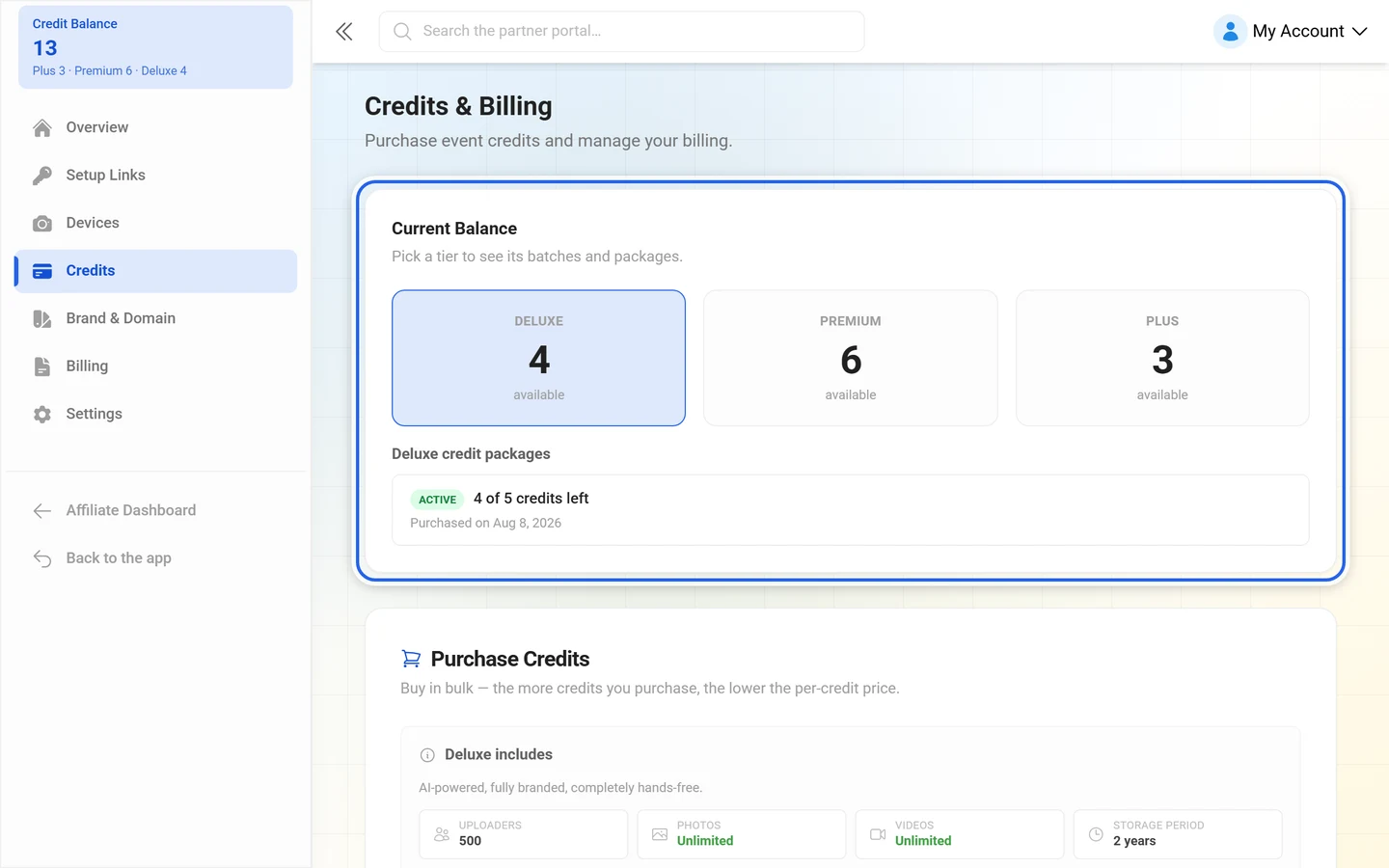The width and height of the screenshot is (1389, 868).
Task: Click the Photos 'Unlimited' value
Action: pos(705,841)
